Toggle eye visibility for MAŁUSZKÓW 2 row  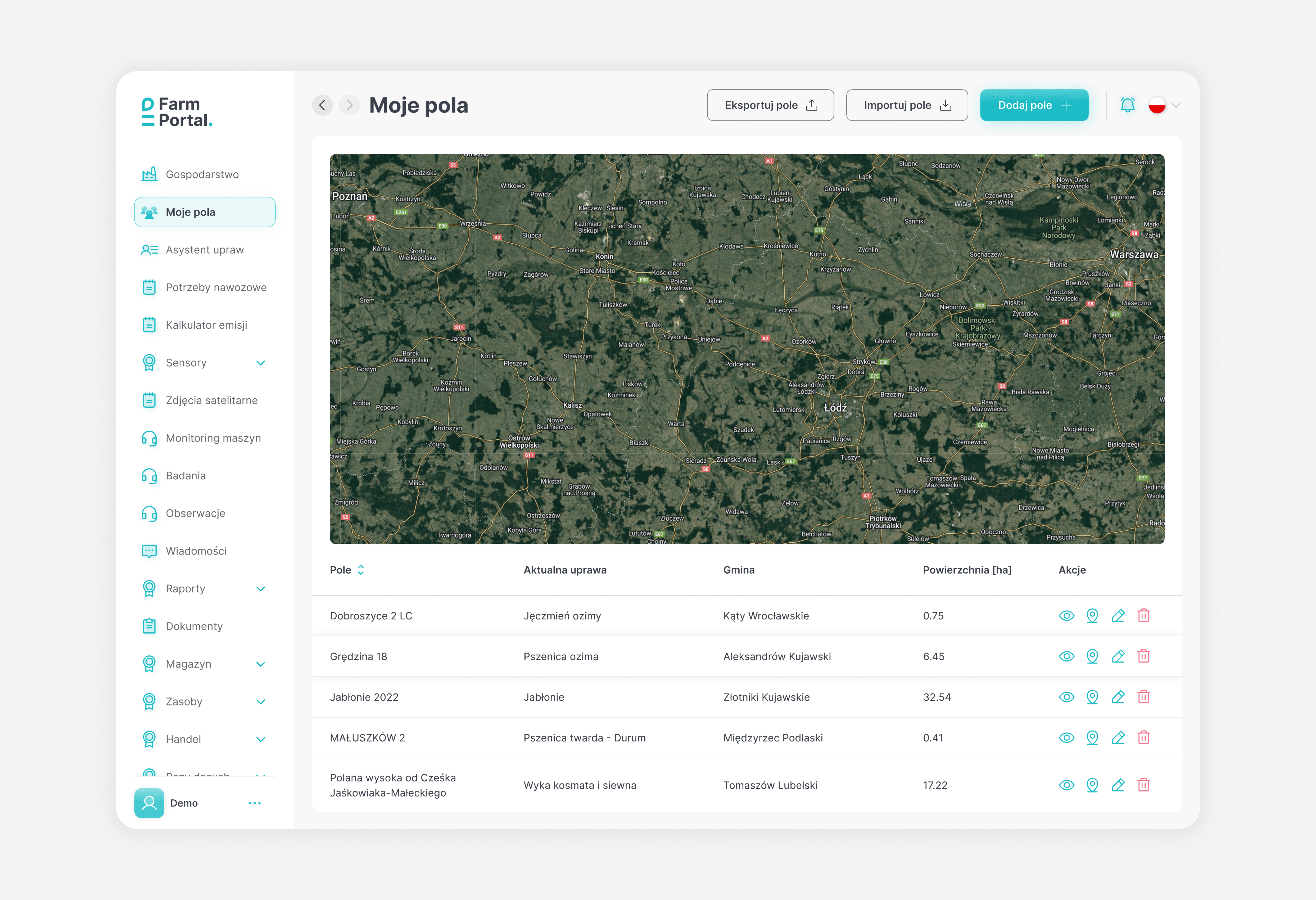[1066, 737]
